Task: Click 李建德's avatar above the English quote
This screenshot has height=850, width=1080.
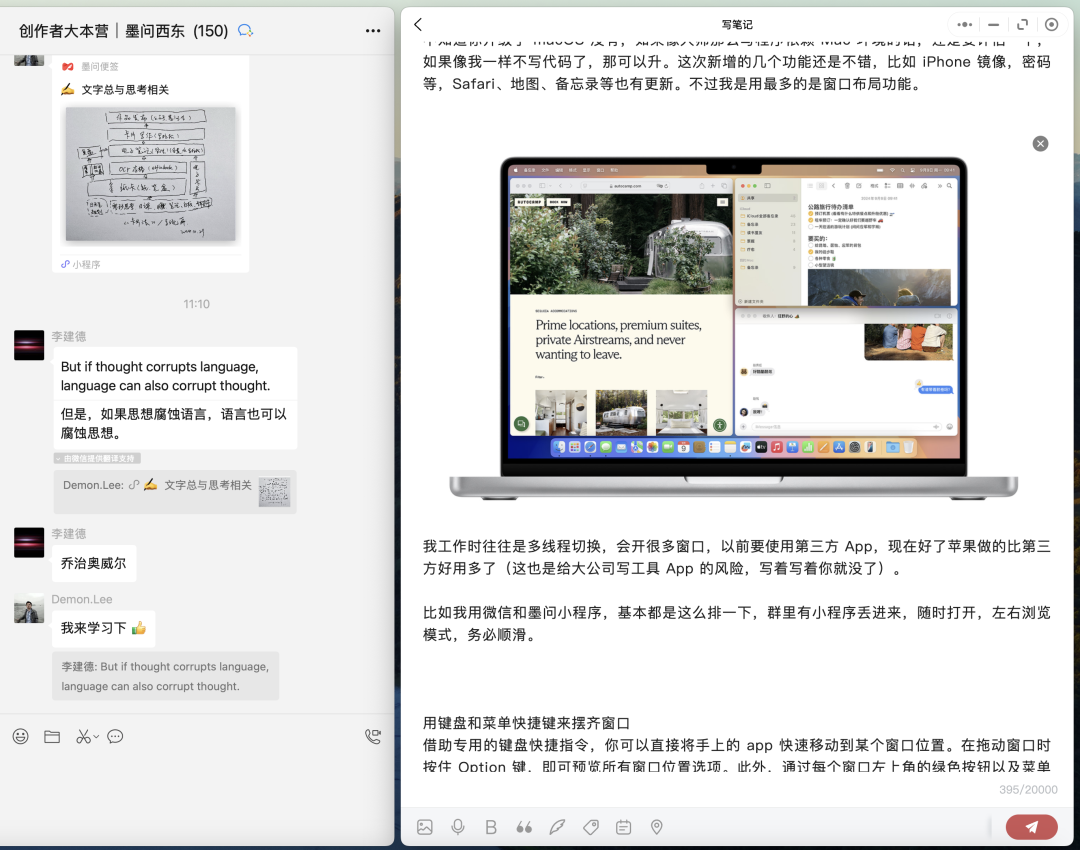Action: tap(29, 345)
